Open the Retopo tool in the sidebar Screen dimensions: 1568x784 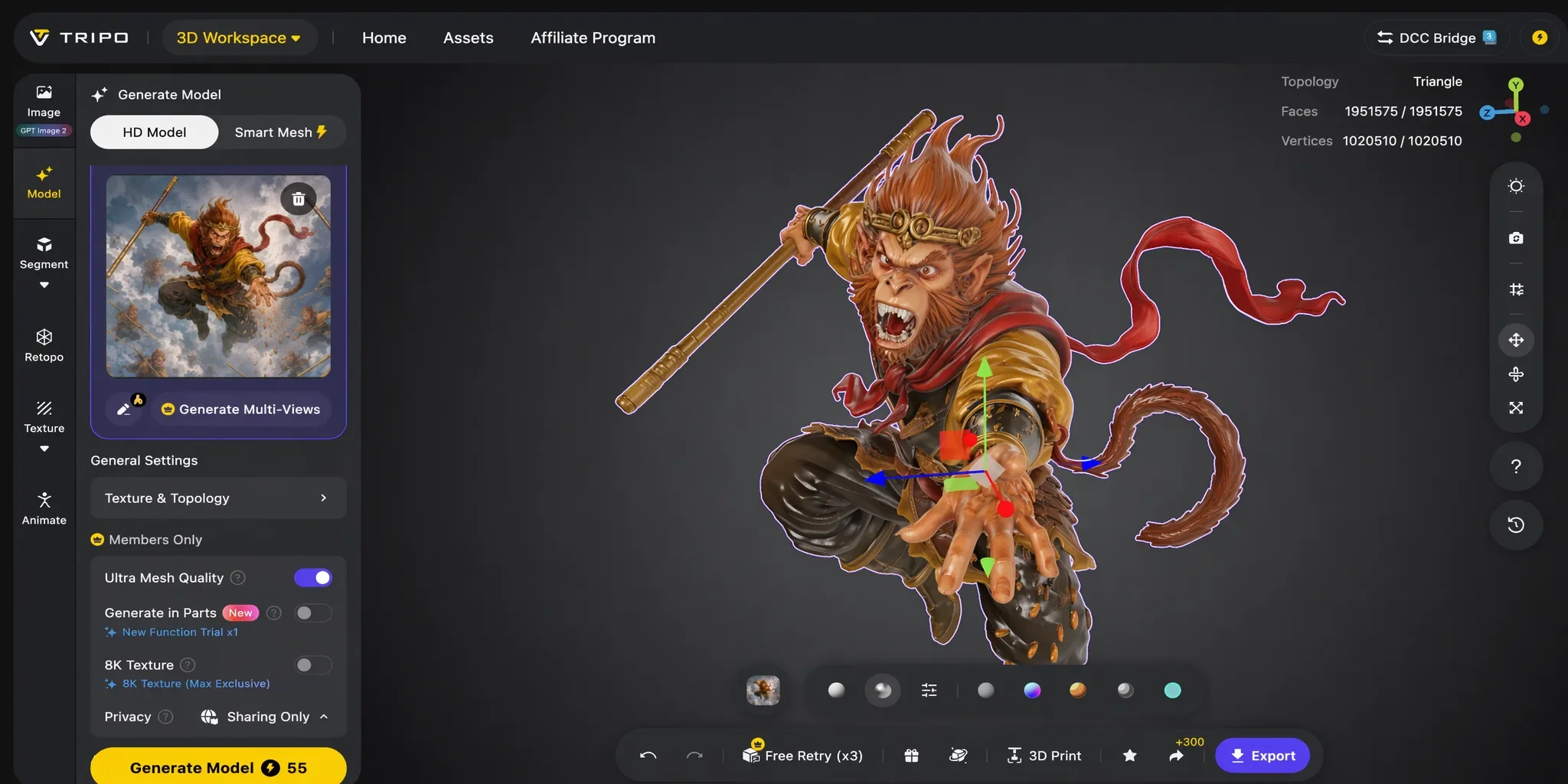[44, 345]
